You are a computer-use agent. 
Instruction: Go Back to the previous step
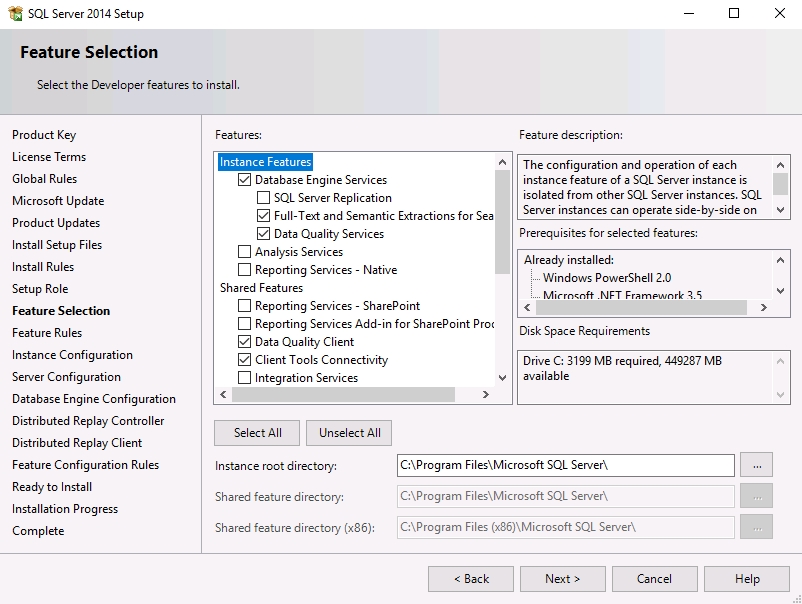click(x=471, y=578)
